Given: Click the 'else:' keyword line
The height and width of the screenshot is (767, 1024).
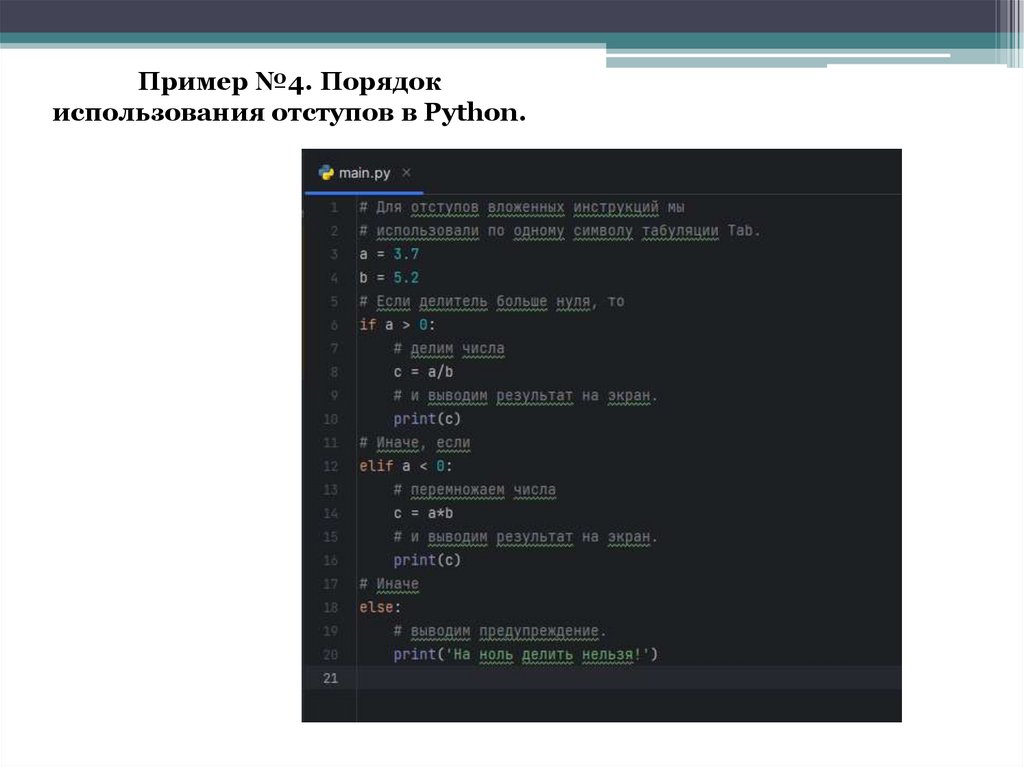Looking at the screenshot, I should click(x=380, y=607).
